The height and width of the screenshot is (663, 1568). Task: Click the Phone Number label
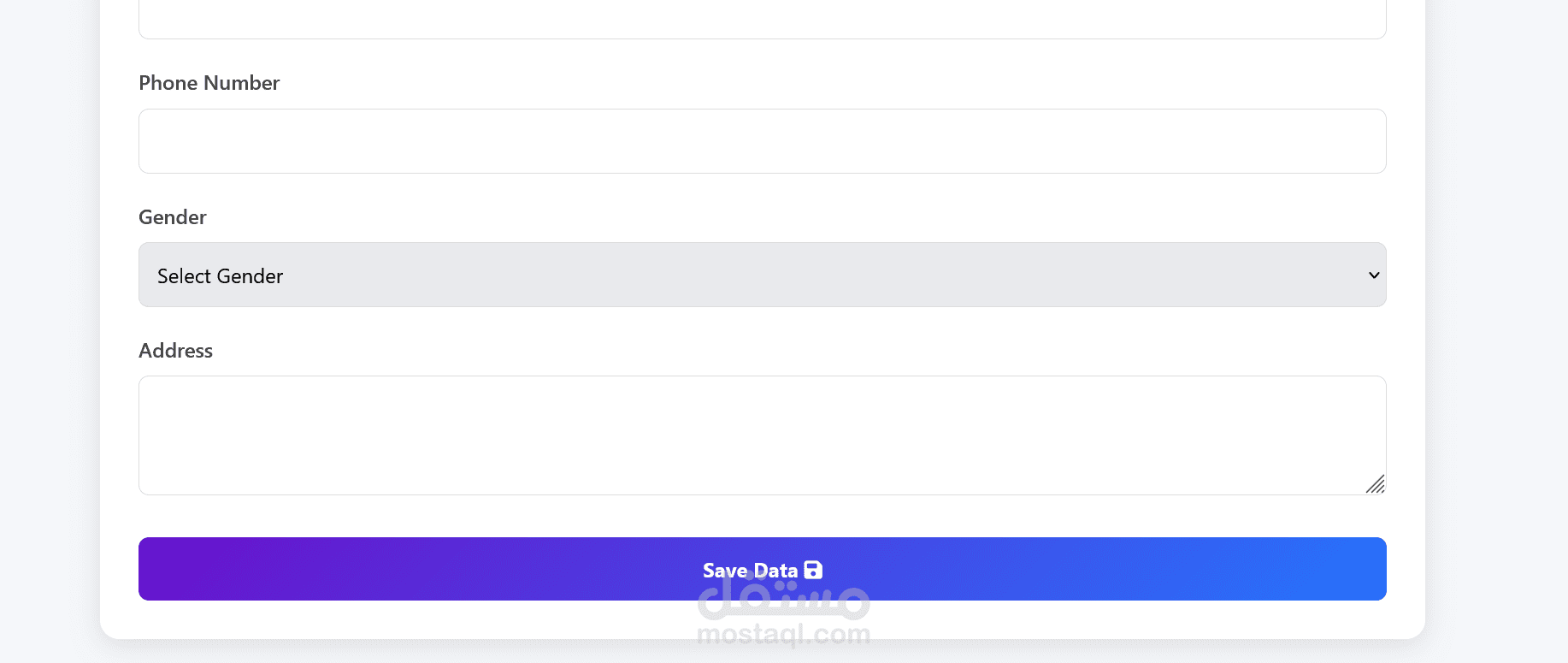pyautogui.click(x=209, y=83)
